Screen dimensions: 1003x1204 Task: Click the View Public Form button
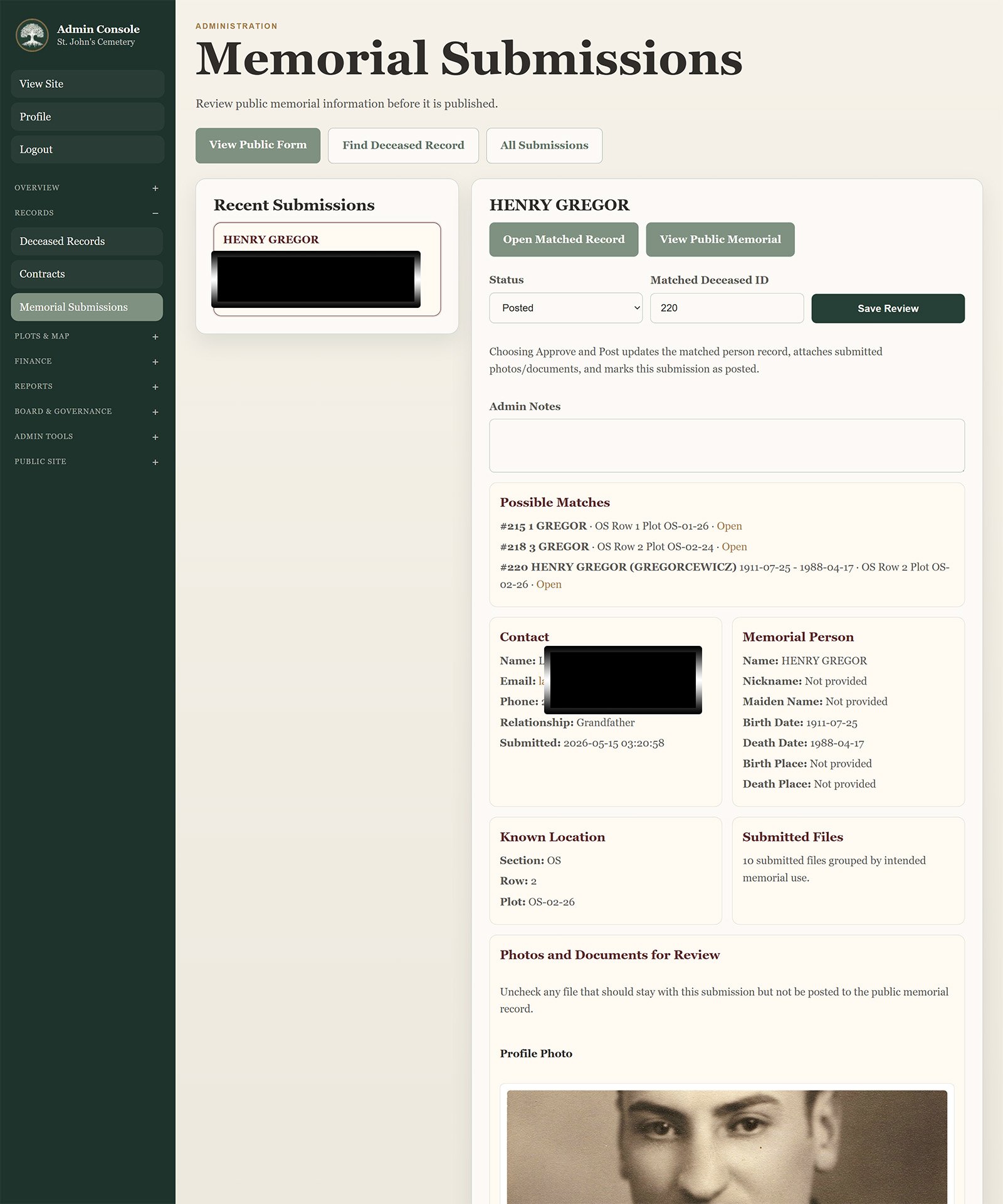click(258, 145)
